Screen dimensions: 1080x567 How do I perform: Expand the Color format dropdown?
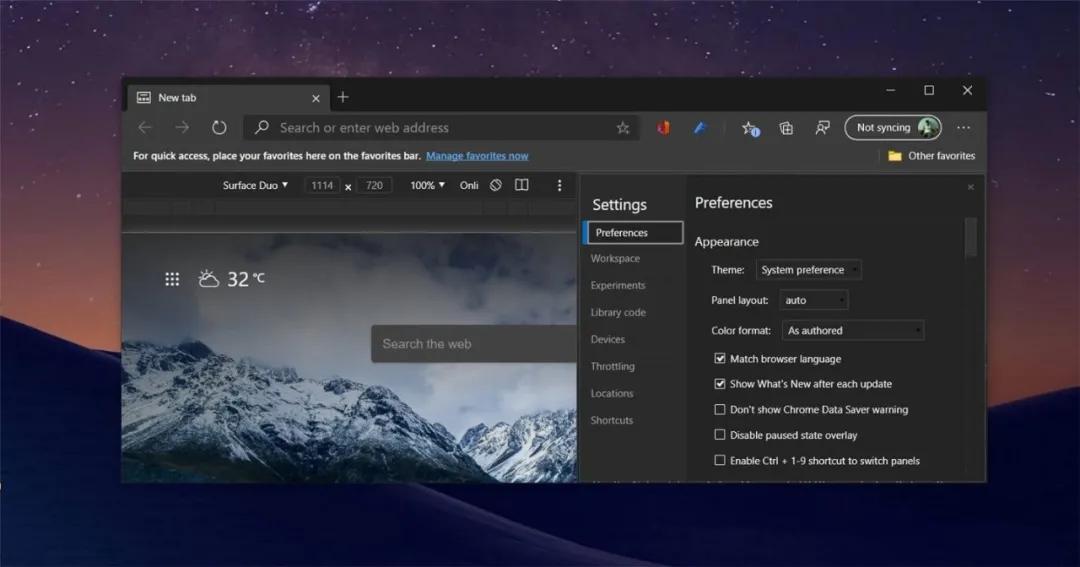pos(853,331)
